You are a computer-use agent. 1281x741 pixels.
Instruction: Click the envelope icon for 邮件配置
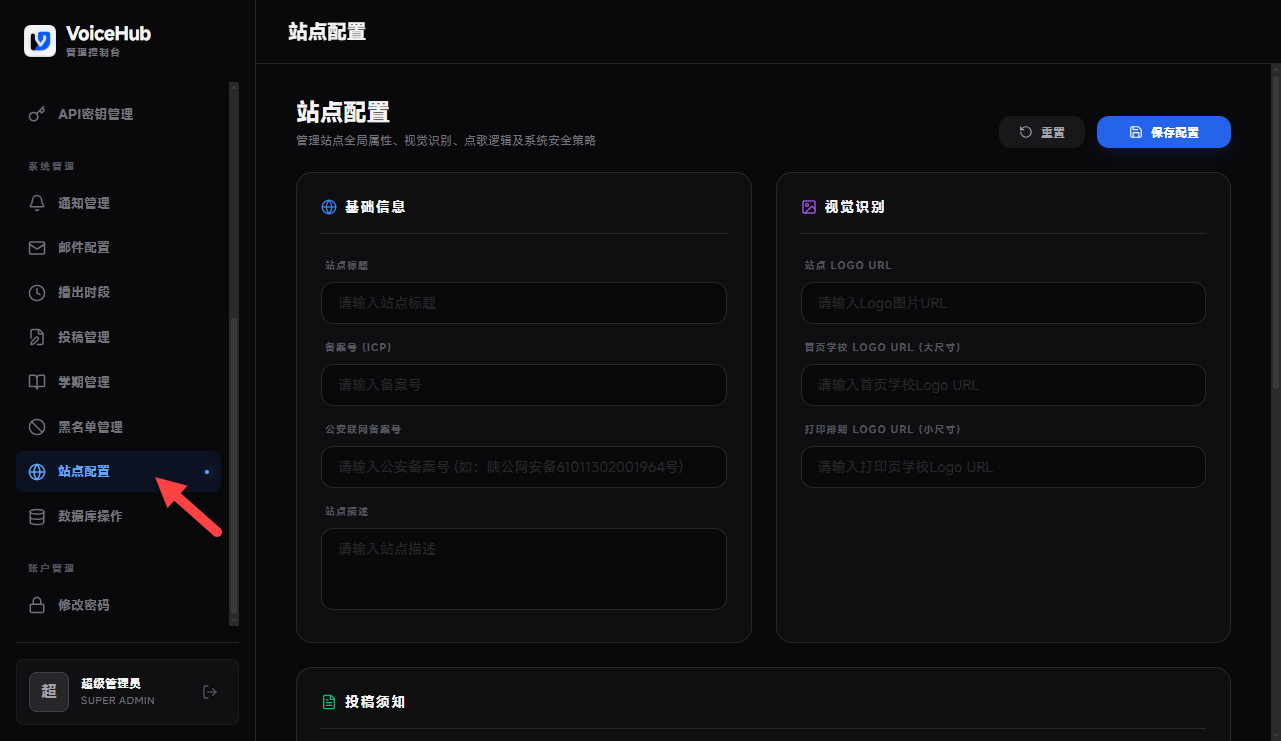pos(37,248)
